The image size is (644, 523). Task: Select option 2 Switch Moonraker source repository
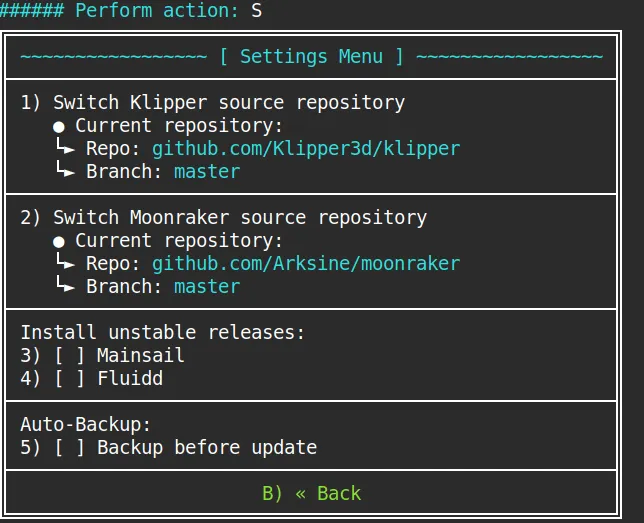click(224, 218)
